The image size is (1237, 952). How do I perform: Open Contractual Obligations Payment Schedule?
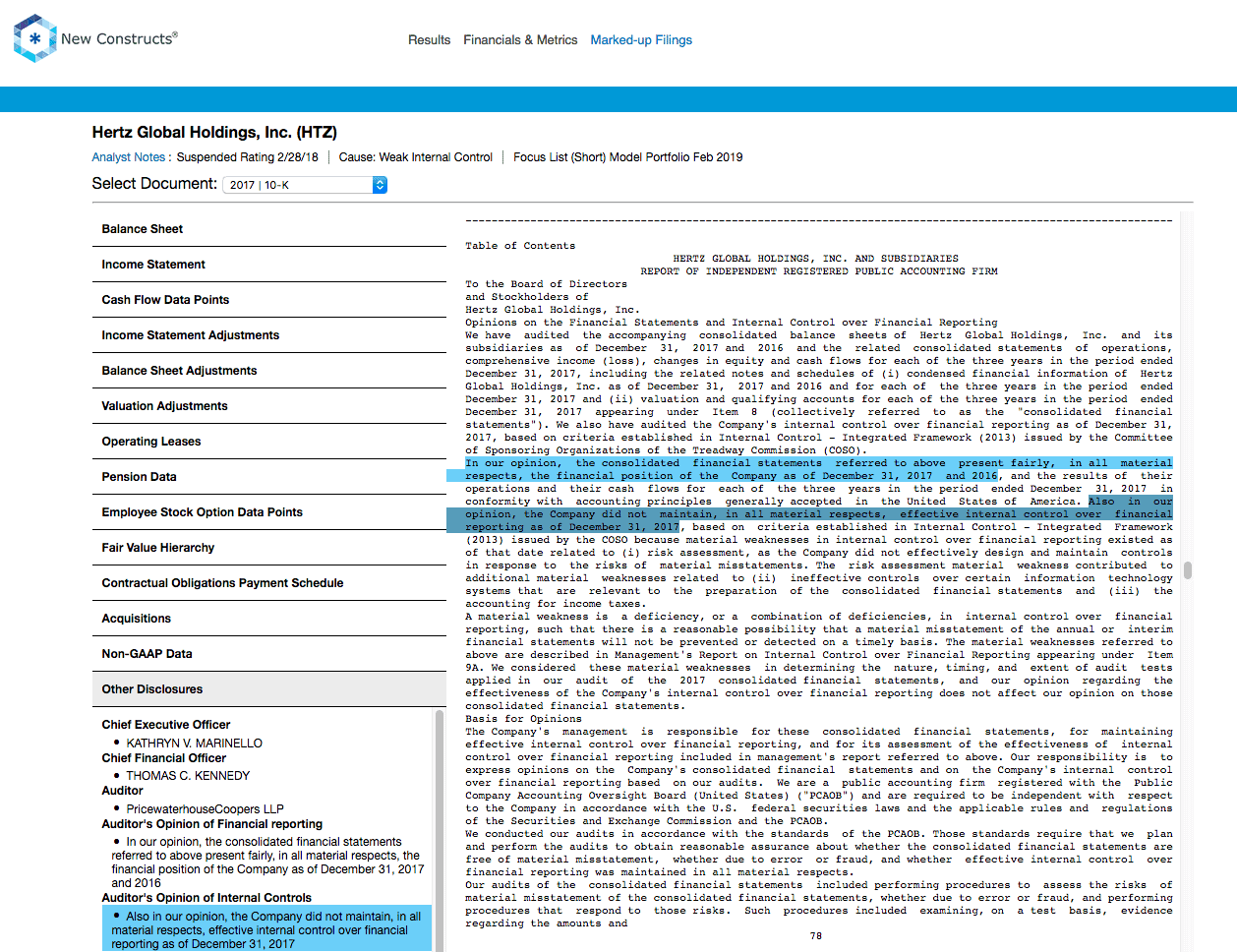pos(268,583)
